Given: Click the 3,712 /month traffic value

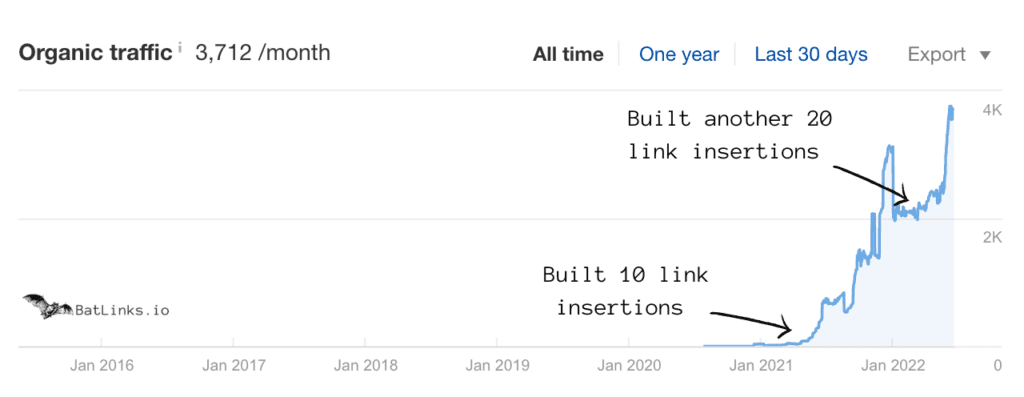Looking at the screenshot, I should coord(263,52).
